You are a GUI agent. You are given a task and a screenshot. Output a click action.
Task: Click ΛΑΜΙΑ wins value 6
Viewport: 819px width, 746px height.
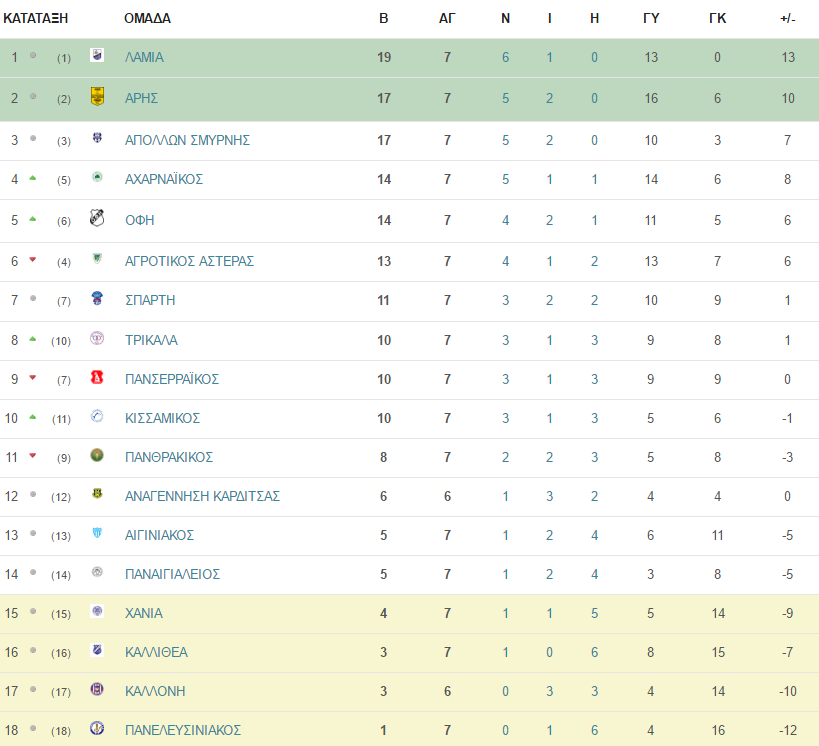tap(506, 57)
